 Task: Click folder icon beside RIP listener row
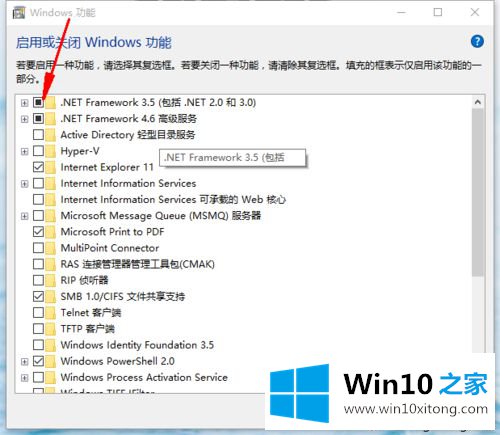[x=50, y=280]
